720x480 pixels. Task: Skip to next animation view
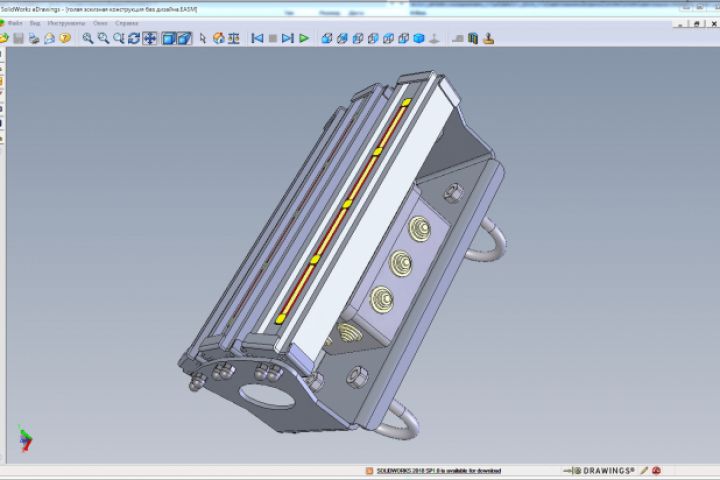tap(287, 39)
